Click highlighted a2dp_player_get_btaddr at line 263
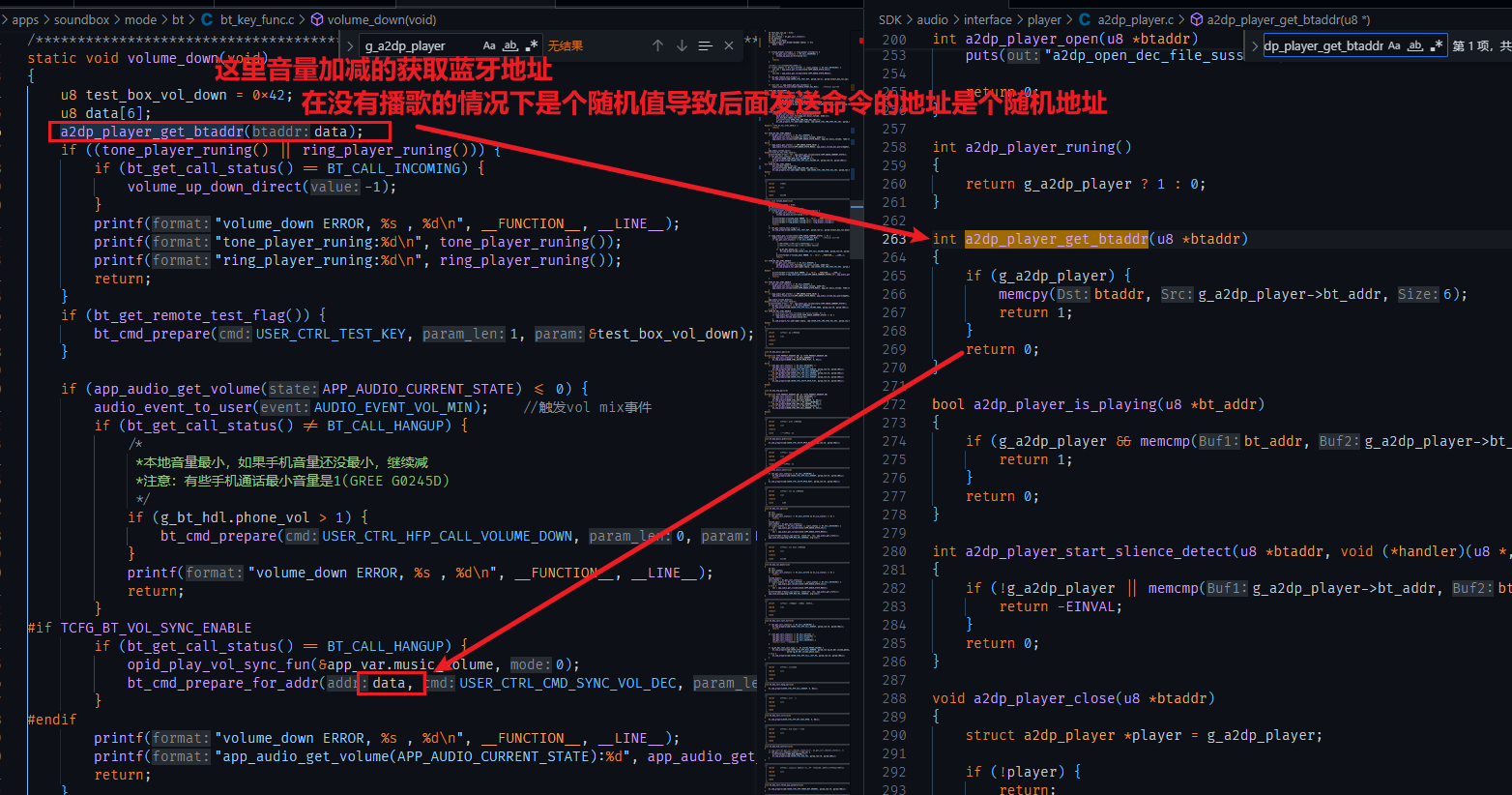 coord(1056,239)
